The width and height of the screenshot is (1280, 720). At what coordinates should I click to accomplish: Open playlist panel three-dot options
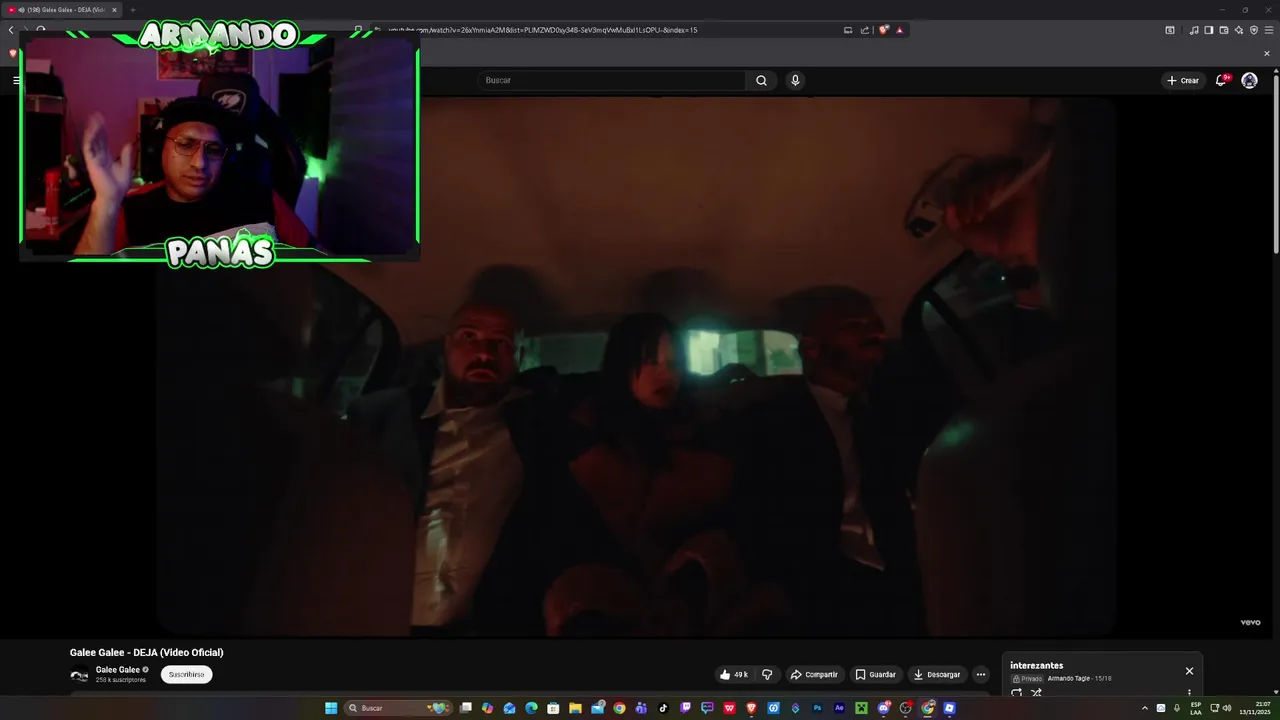point(1189,692)
